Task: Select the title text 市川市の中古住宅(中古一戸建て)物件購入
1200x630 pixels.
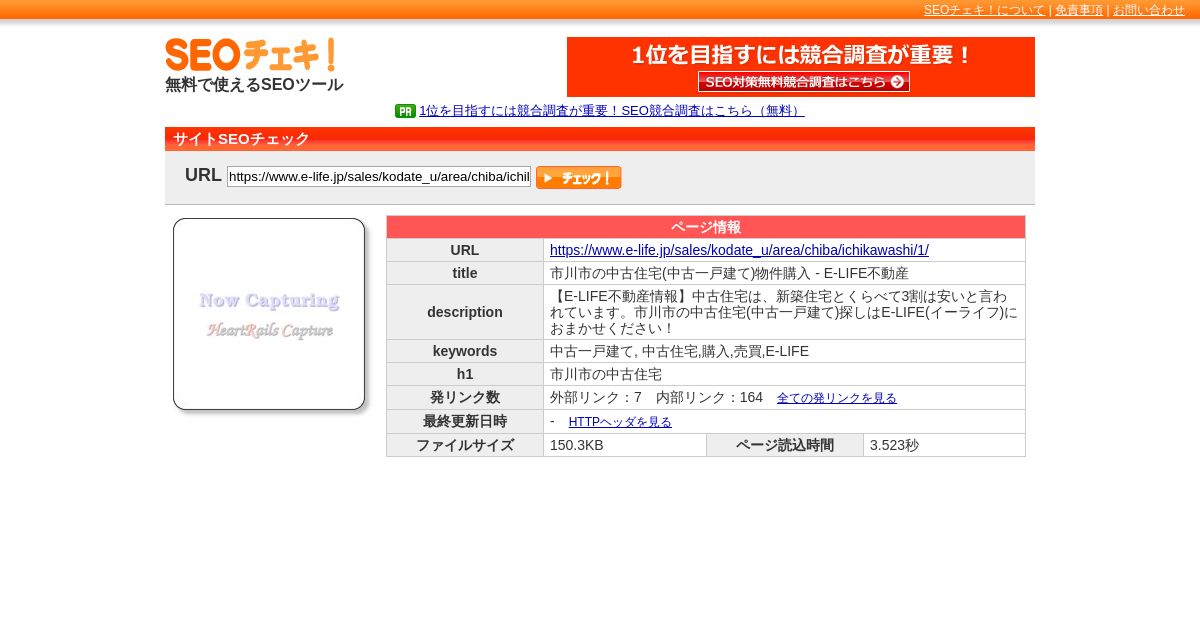Action: (x=678, y=273)
